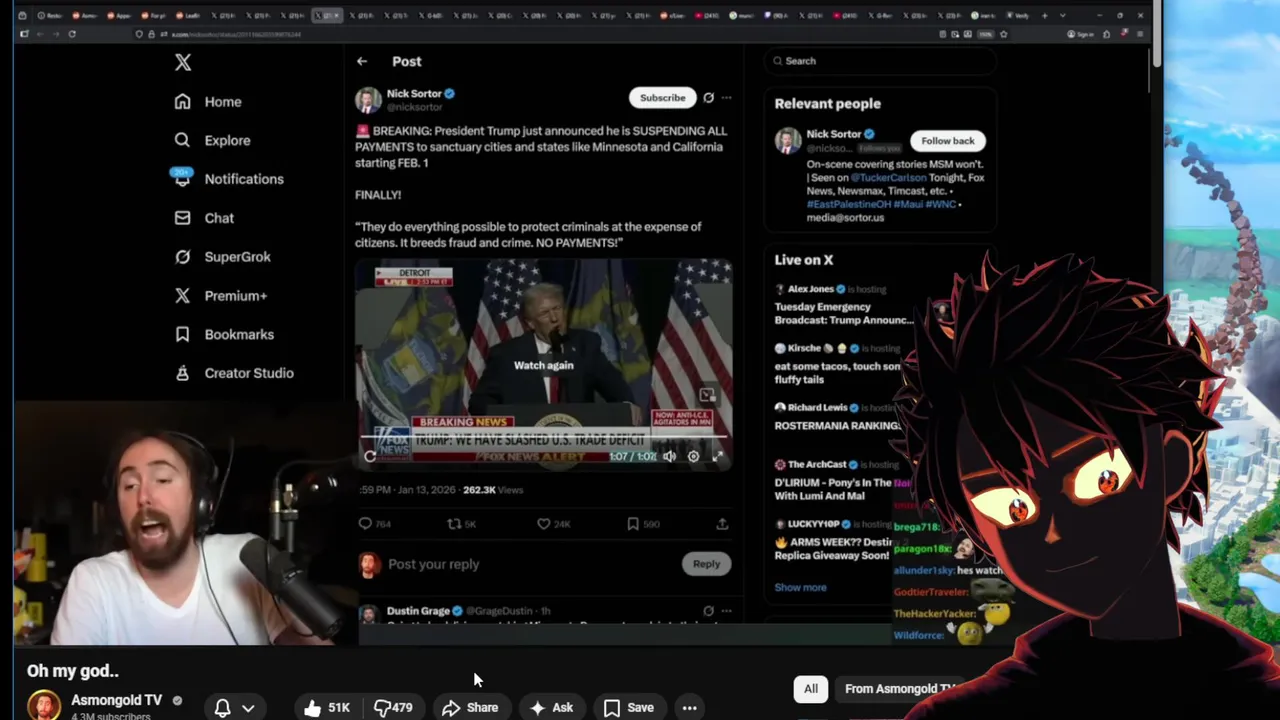Open Bookmarks in X sidebar
The width and height of the screenshot is (1280, 720).
pos(223,335)
